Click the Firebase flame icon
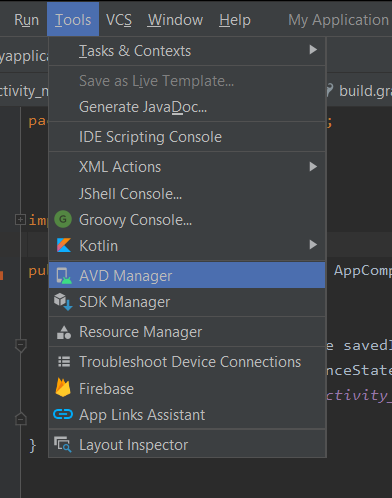Screen dimensions: 392x498 (x=63, y=387)
